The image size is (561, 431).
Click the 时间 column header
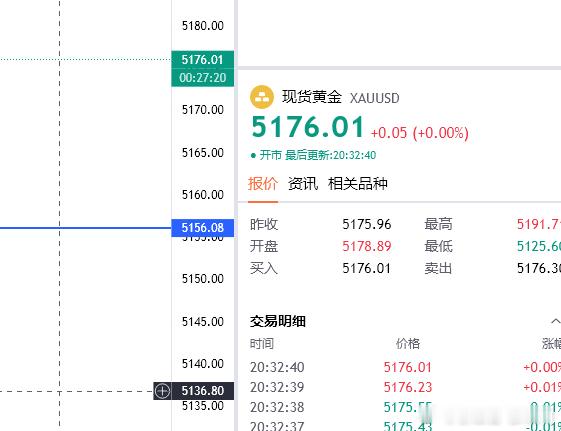tap(262, 343)
